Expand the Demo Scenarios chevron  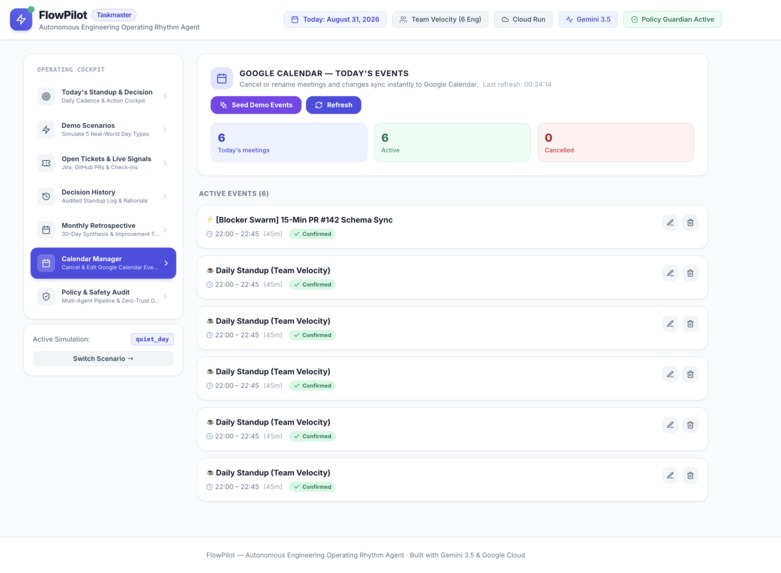(165, 130)
